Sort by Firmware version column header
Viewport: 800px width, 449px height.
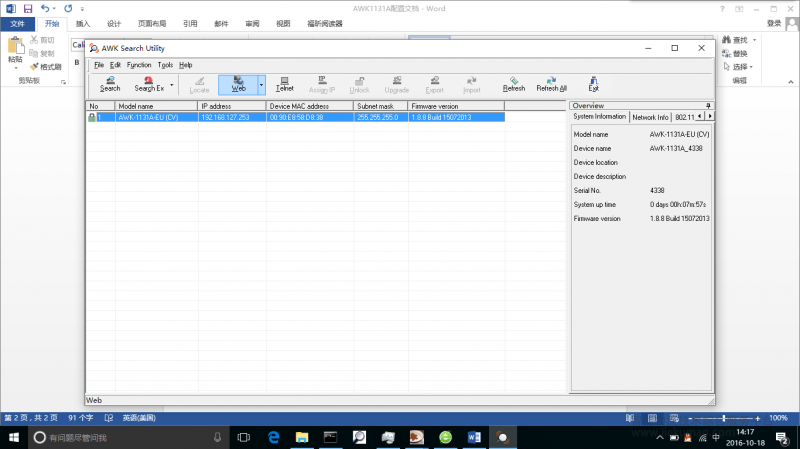click(x=456, y=106)
